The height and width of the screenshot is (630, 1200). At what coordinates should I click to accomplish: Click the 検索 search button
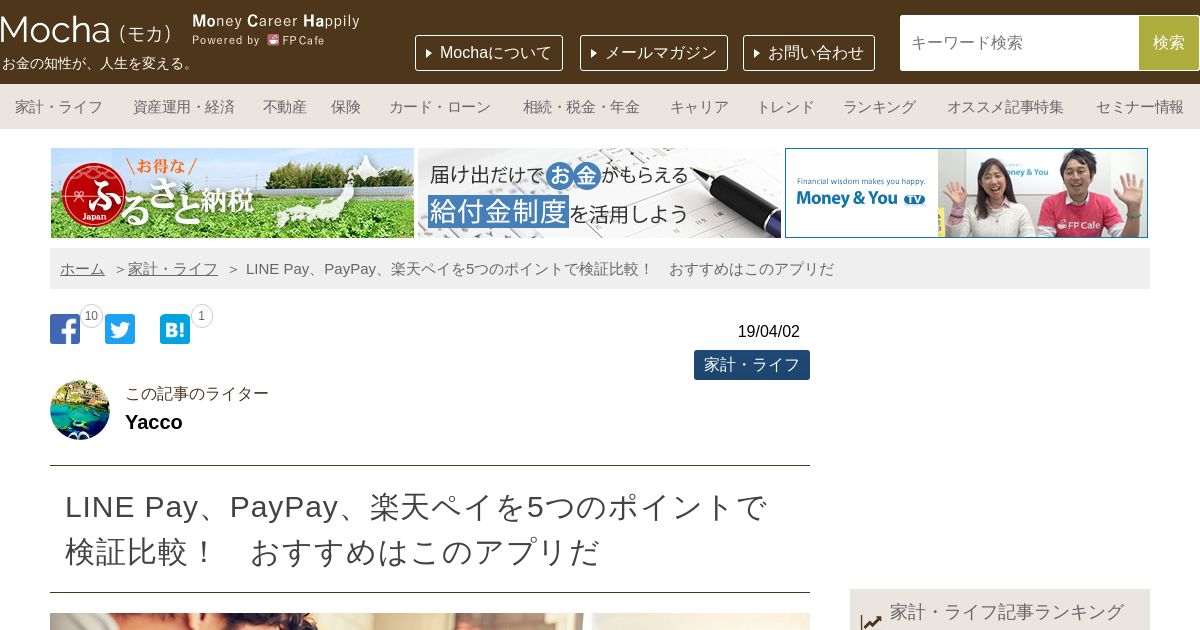pos(1169,43)
